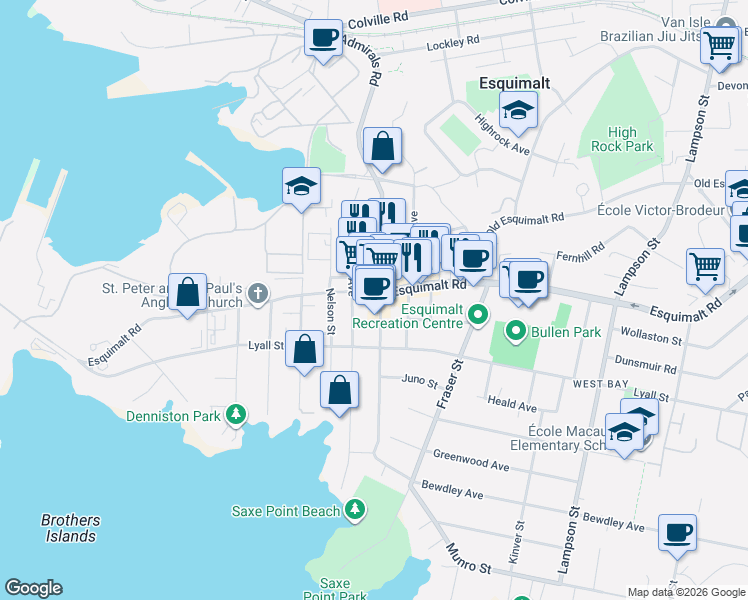Screen dimensions: 748x600
Task: Click the cafe marker above Bullen Park
Action: [x=528, y=283]
